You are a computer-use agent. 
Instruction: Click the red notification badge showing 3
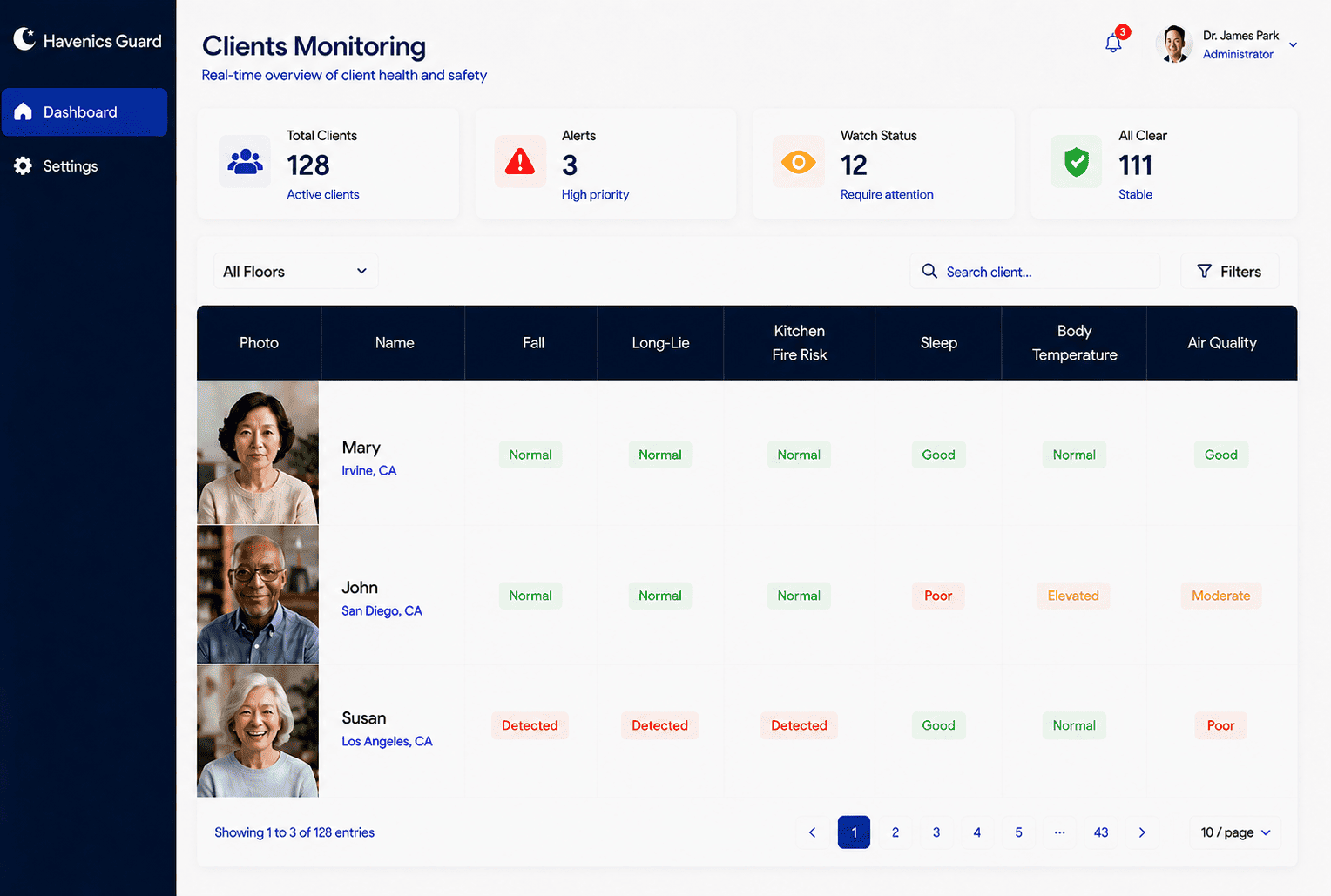[x=1123, y=32]
